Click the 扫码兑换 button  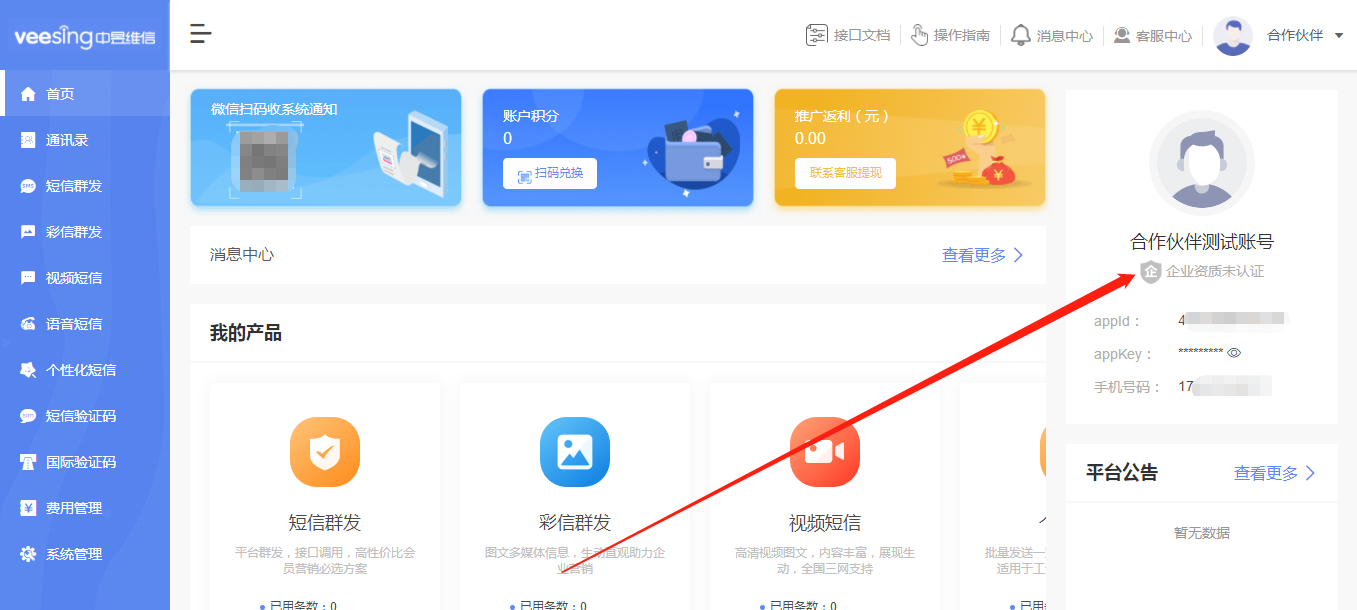click(x=549, y=173)
